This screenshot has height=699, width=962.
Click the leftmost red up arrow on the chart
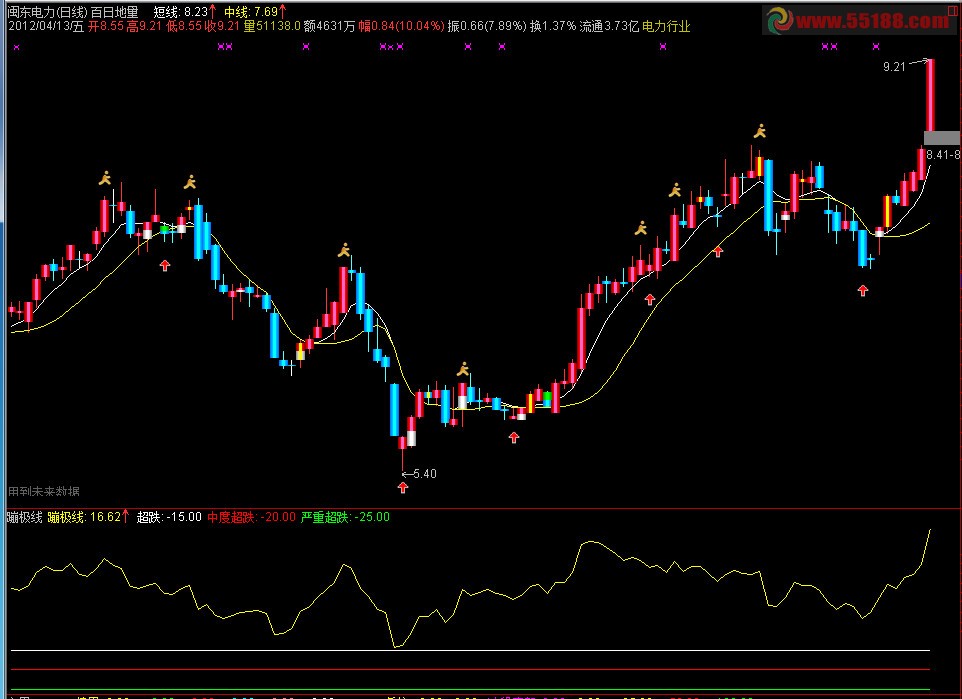(165, 265)
